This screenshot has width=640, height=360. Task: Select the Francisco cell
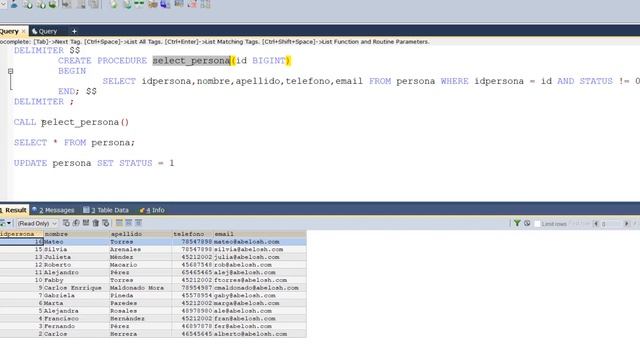76,319
